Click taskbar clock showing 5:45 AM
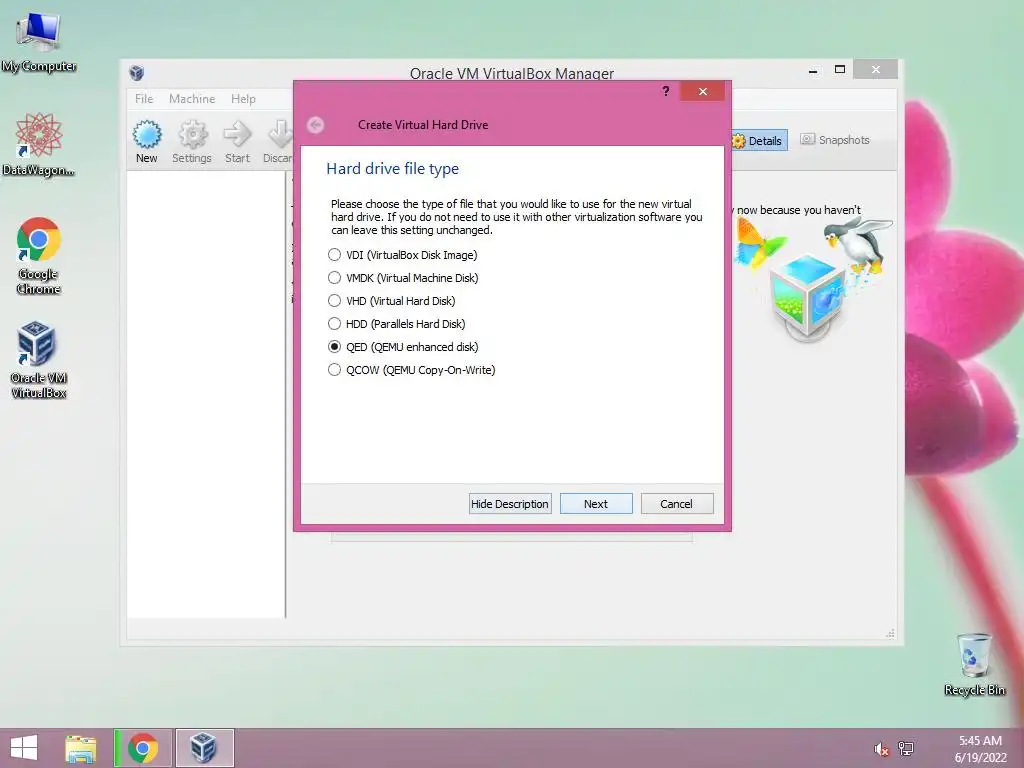1024x768 pixels. click(x=980, y=749)
